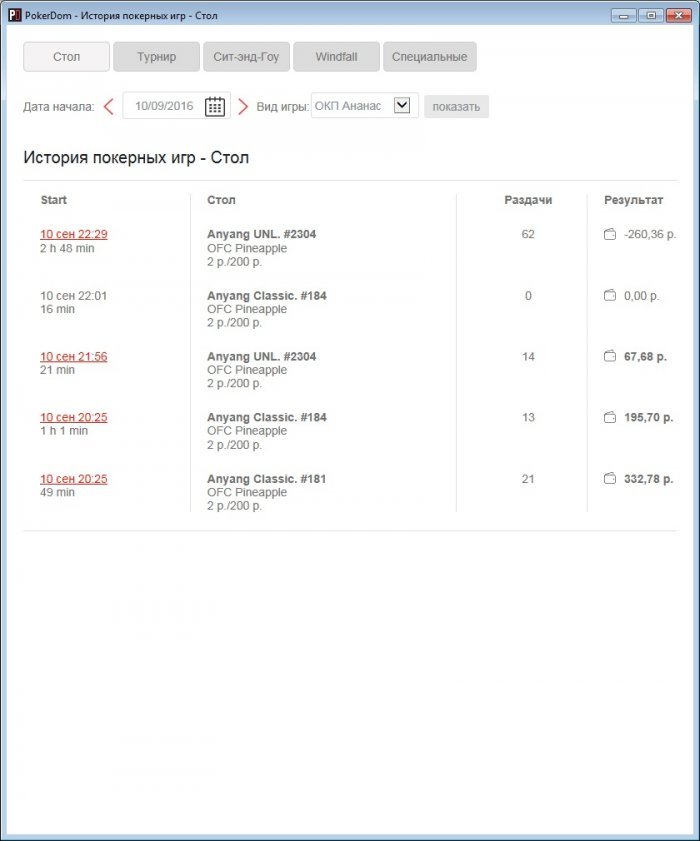Click the Раздачи column header
700x841 pixels.
(528, 200)
